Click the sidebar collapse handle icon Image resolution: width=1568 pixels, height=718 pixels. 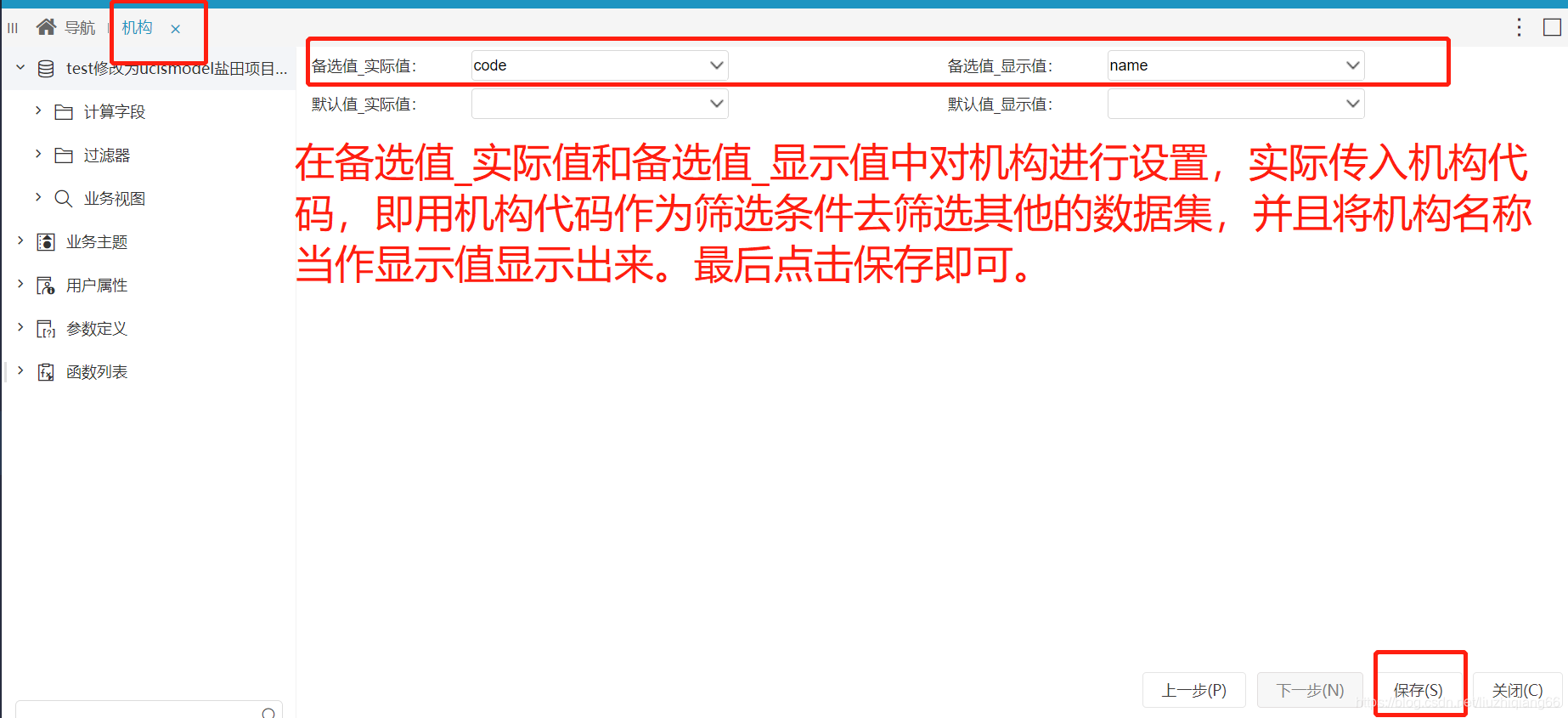coord(13,28)
